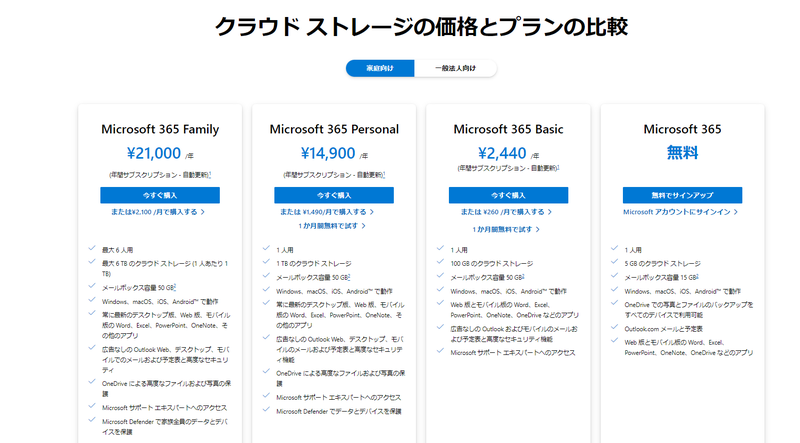Viewport: 800px width, 443px height.
Task: Click chevron arrow after アカウントにサインイン
Action: coord(736,212)
